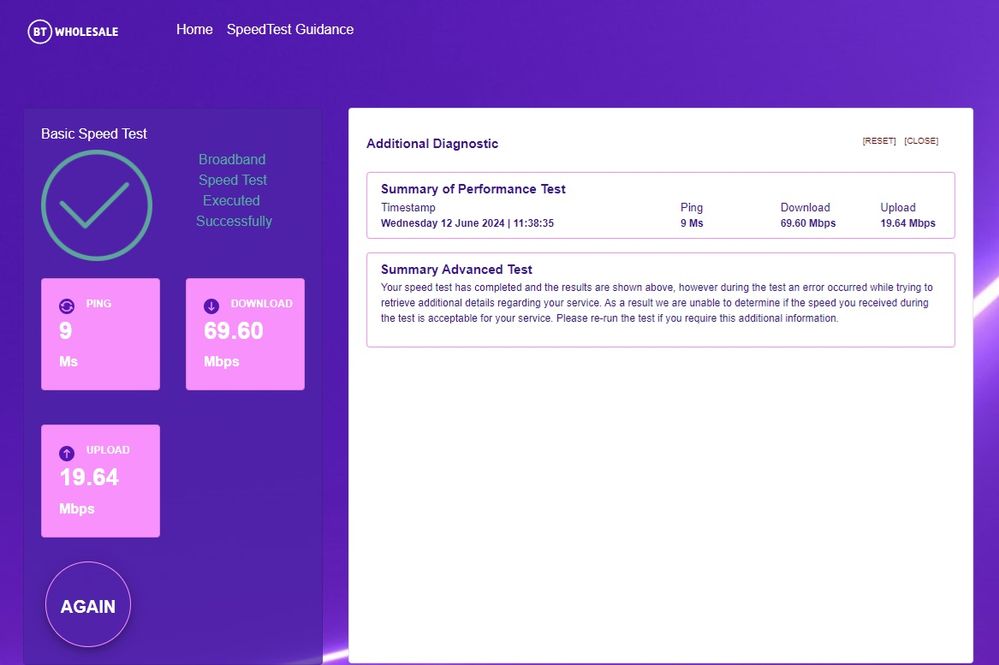Click the BT Wholesale logo

coord(73,31)
